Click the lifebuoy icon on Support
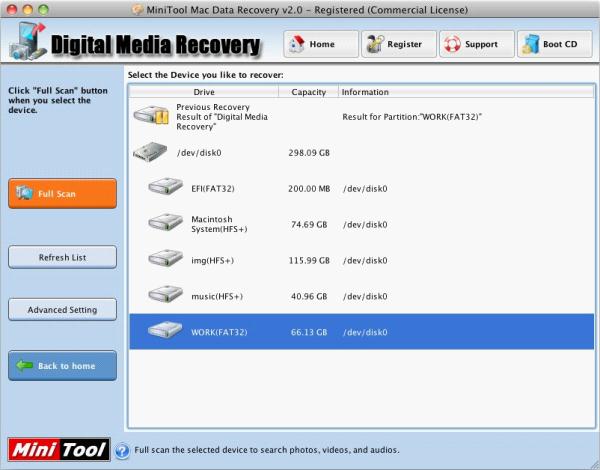Image resolution: width=600 pixels, height=470 pixels. 452,44
